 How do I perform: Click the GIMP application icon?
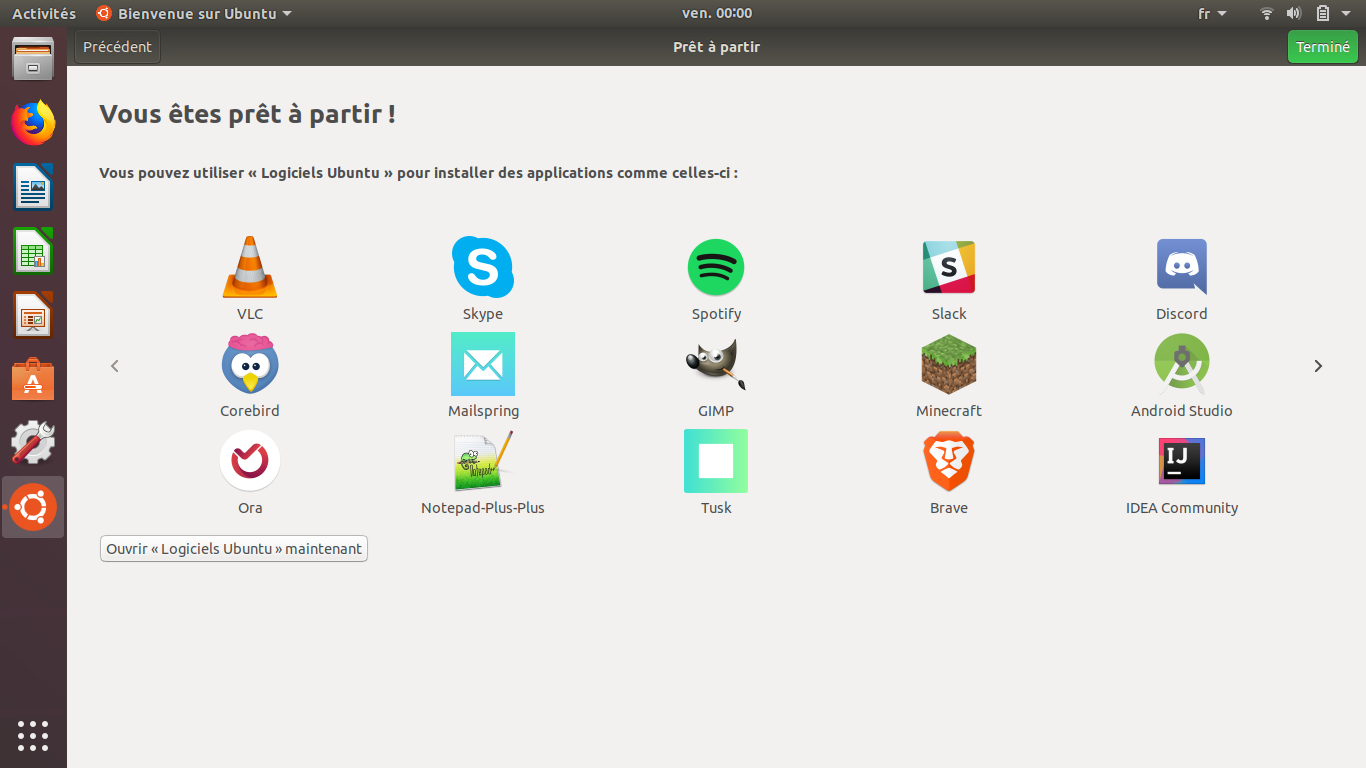(716, 364)
